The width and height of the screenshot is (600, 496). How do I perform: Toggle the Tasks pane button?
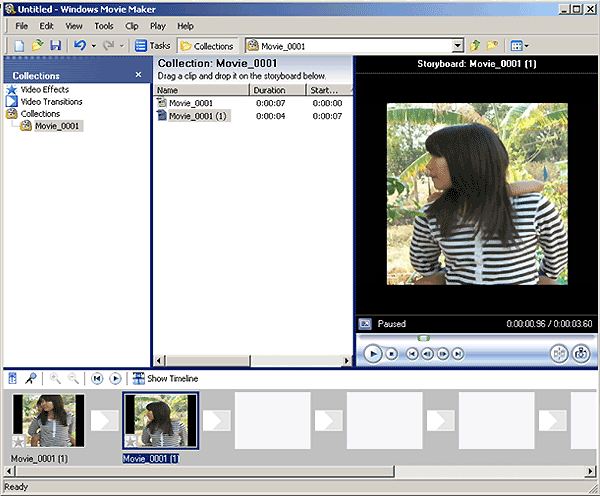click(x=152, y=46)
